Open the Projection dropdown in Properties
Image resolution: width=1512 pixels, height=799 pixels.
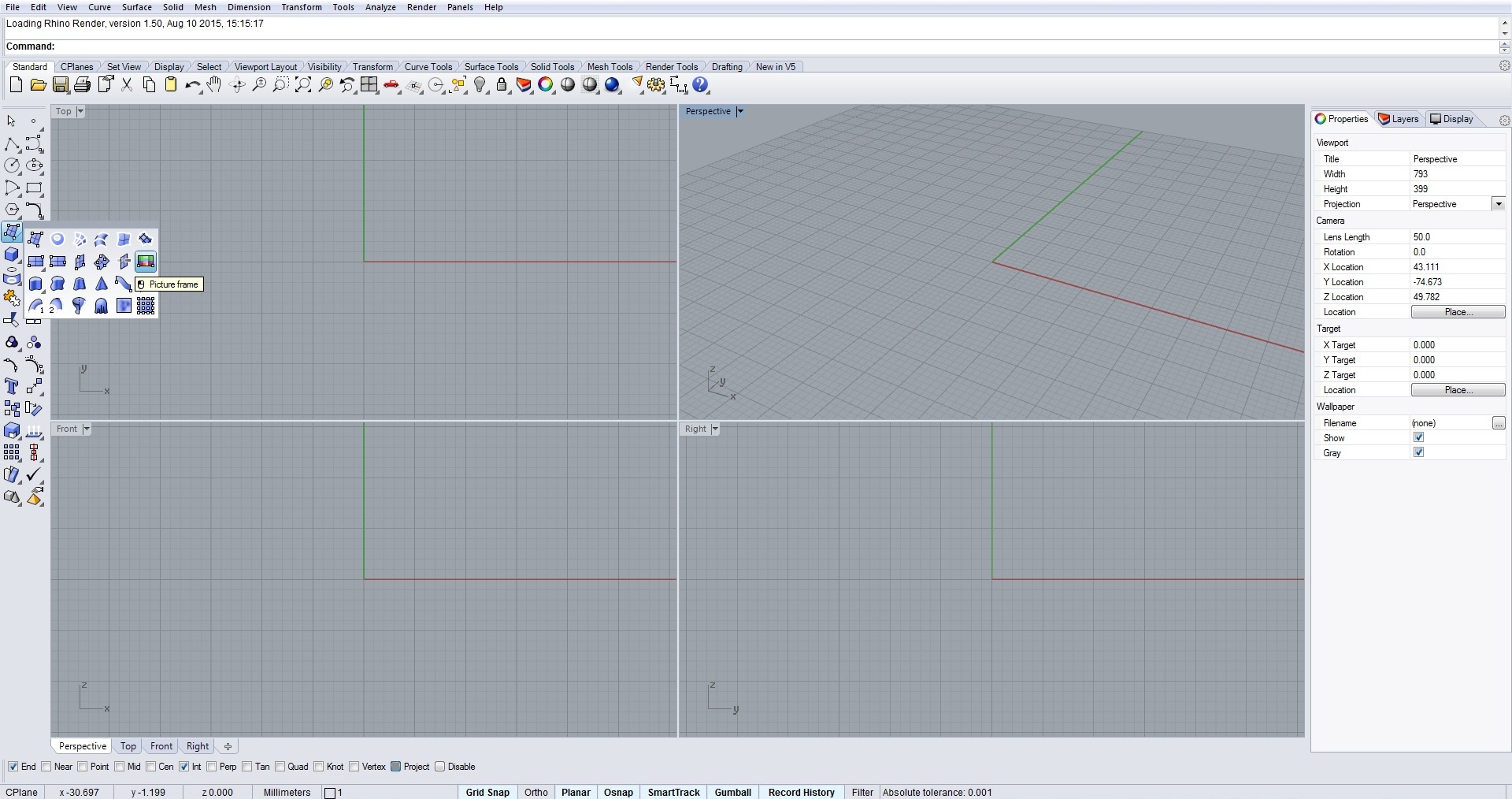click(x=1498, y=204)
